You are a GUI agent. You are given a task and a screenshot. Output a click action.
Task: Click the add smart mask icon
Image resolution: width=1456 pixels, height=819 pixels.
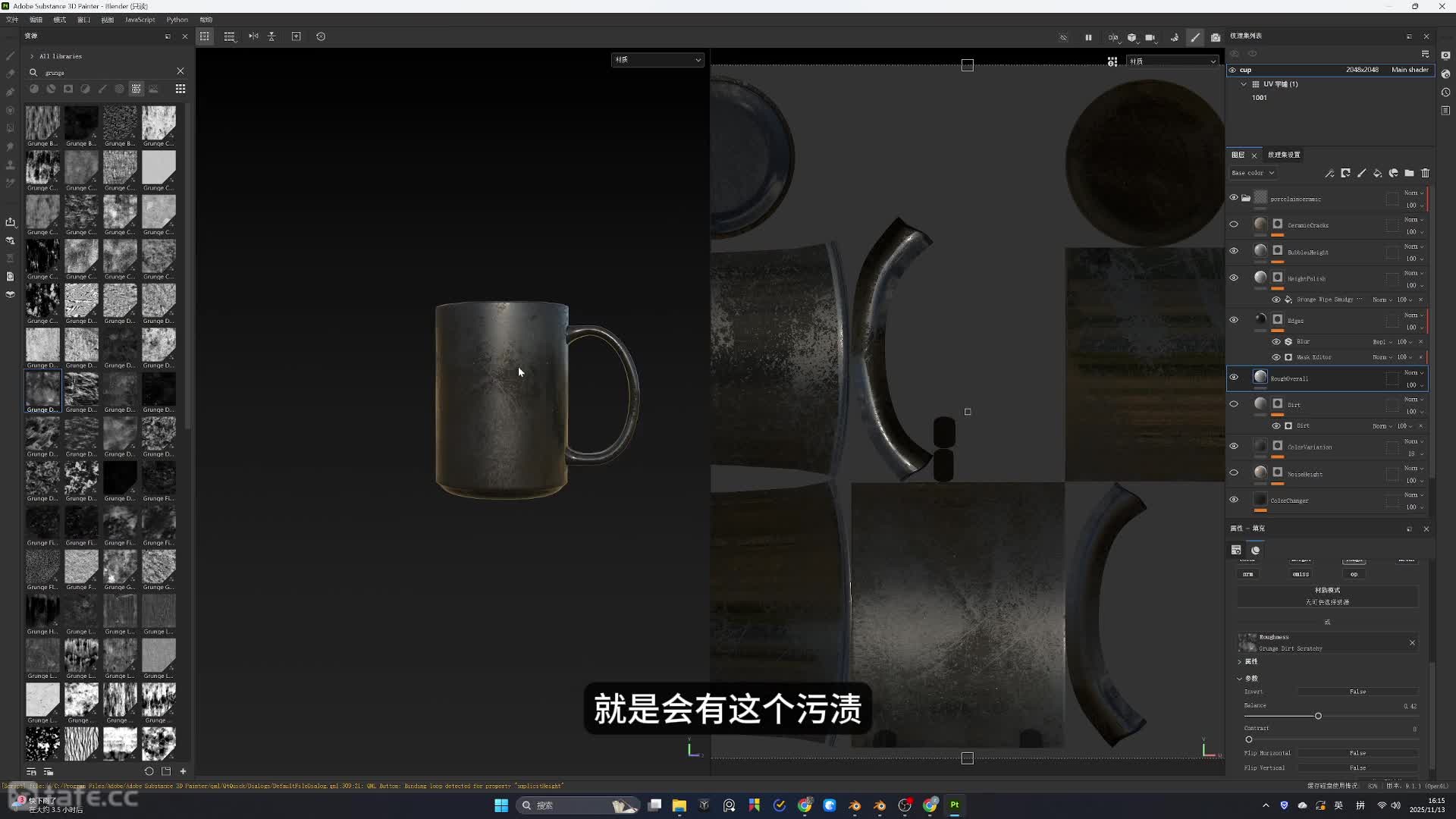click(1393, 173)
